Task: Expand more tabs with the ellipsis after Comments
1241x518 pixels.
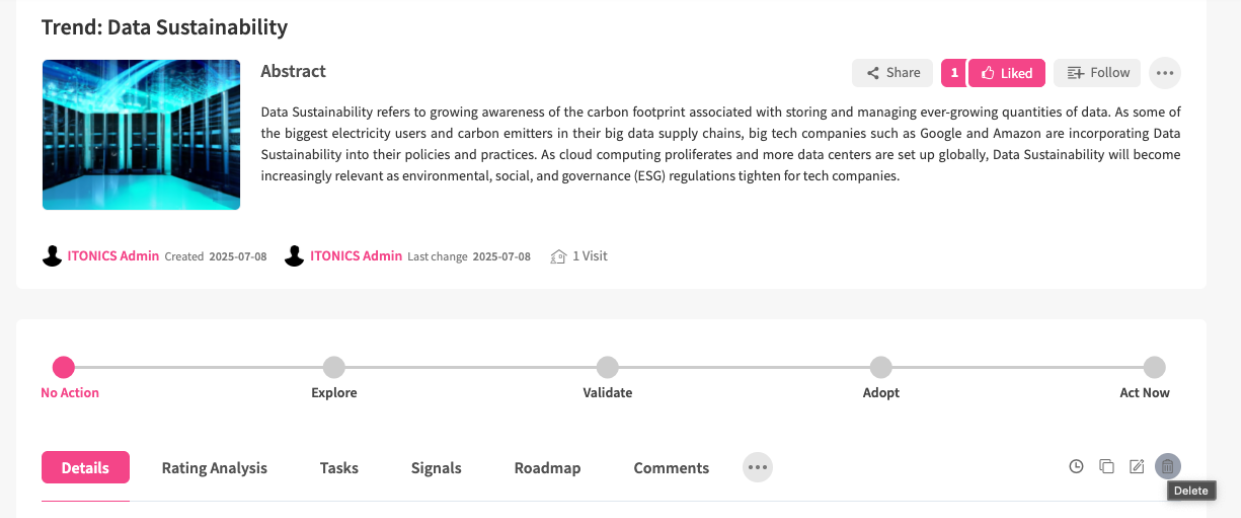Action: (757, 467)
